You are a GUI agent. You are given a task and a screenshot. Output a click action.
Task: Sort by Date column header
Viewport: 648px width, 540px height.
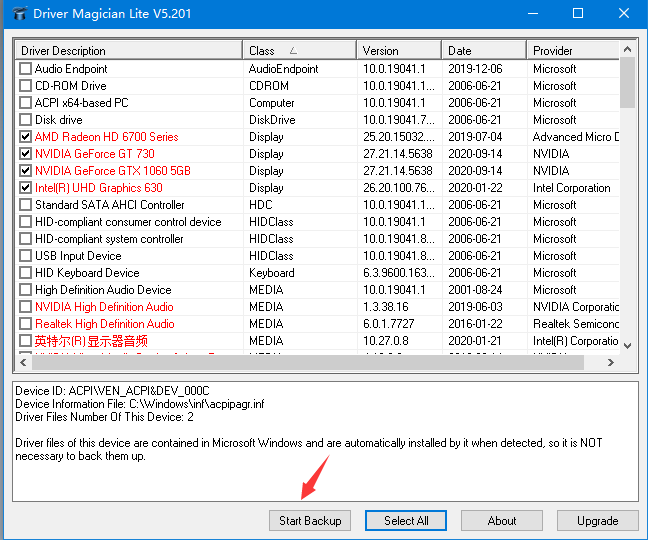pos(484,50)
